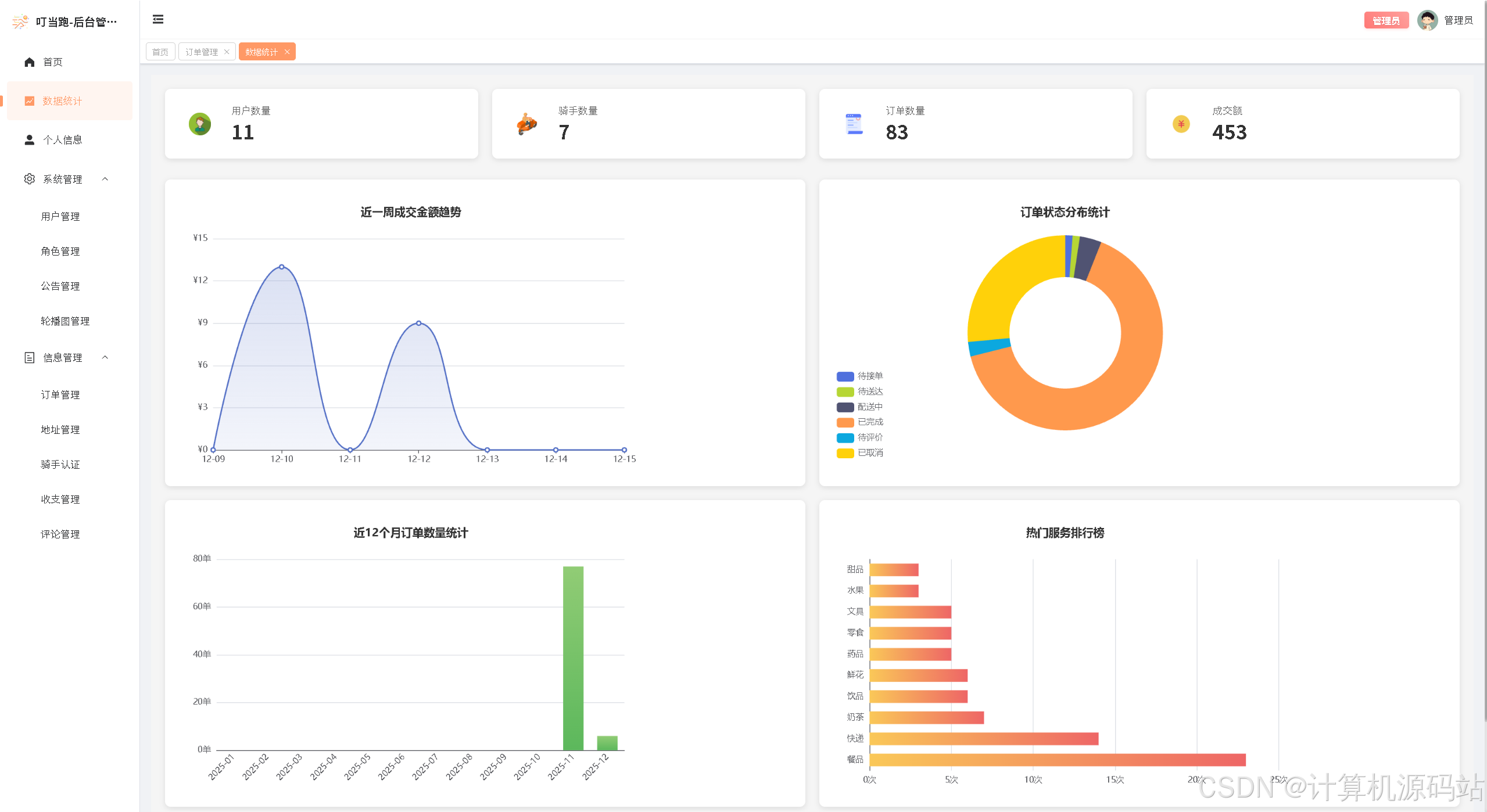Click the coin icon on 成交额 card
This screenshot has height=812, width=1487.
click(x=1180, y=124)
